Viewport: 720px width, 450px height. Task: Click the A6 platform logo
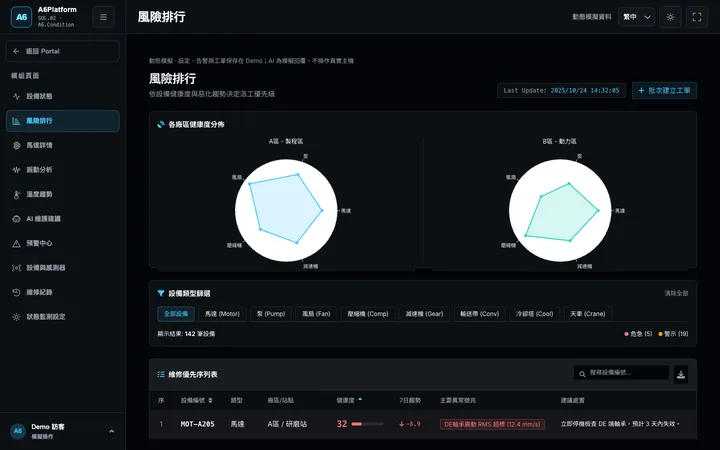pos(21,17)
